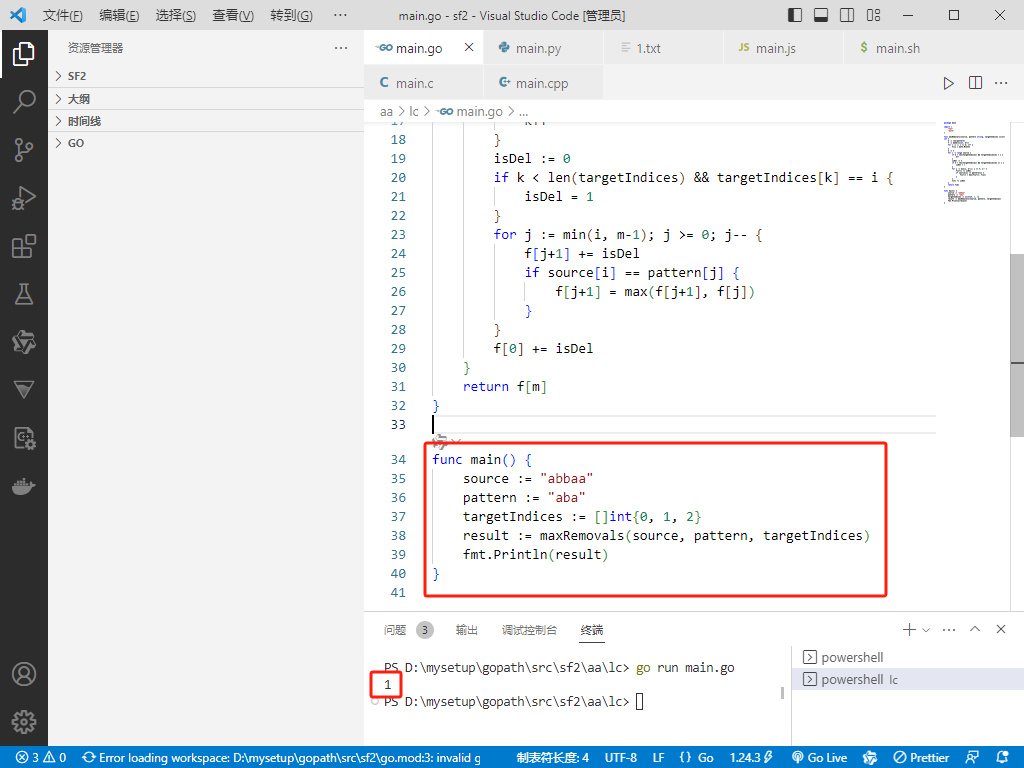Screen dimensions: 1024x768
Task: Switch to the main.sh tab
Action: click(x=898, y=48)
